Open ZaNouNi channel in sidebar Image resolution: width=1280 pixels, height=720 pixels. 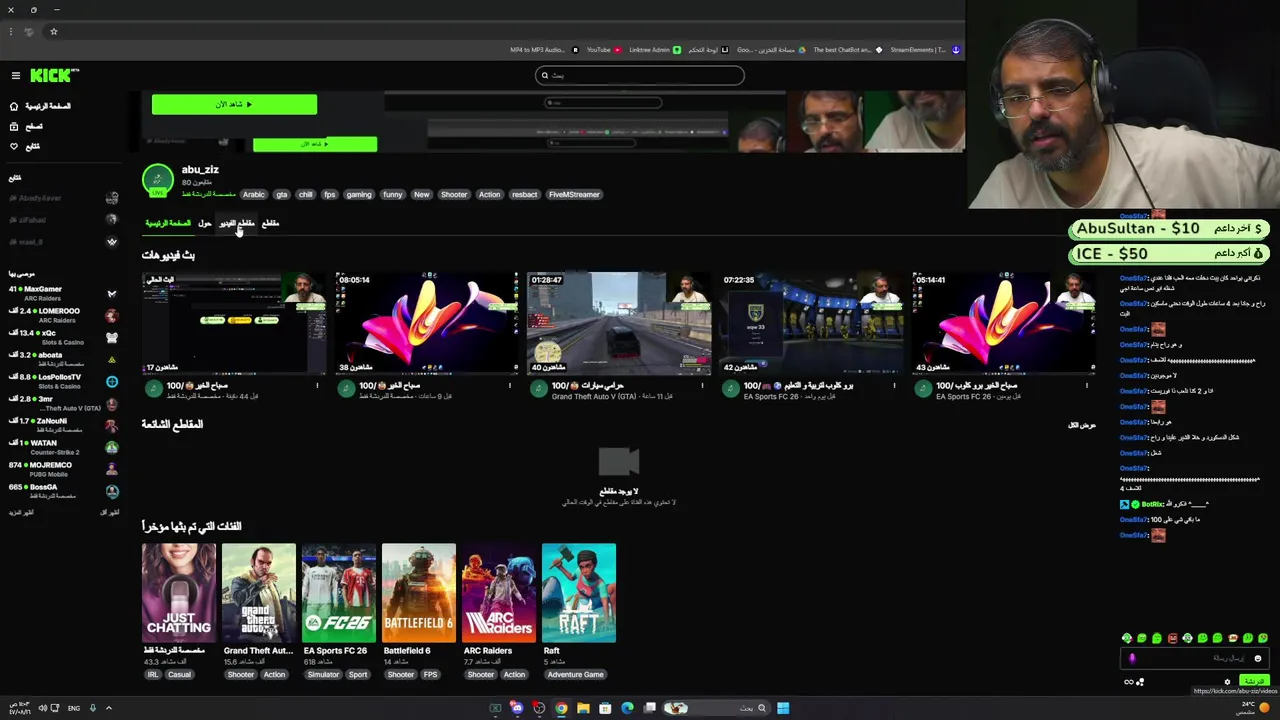click(64, 425)
